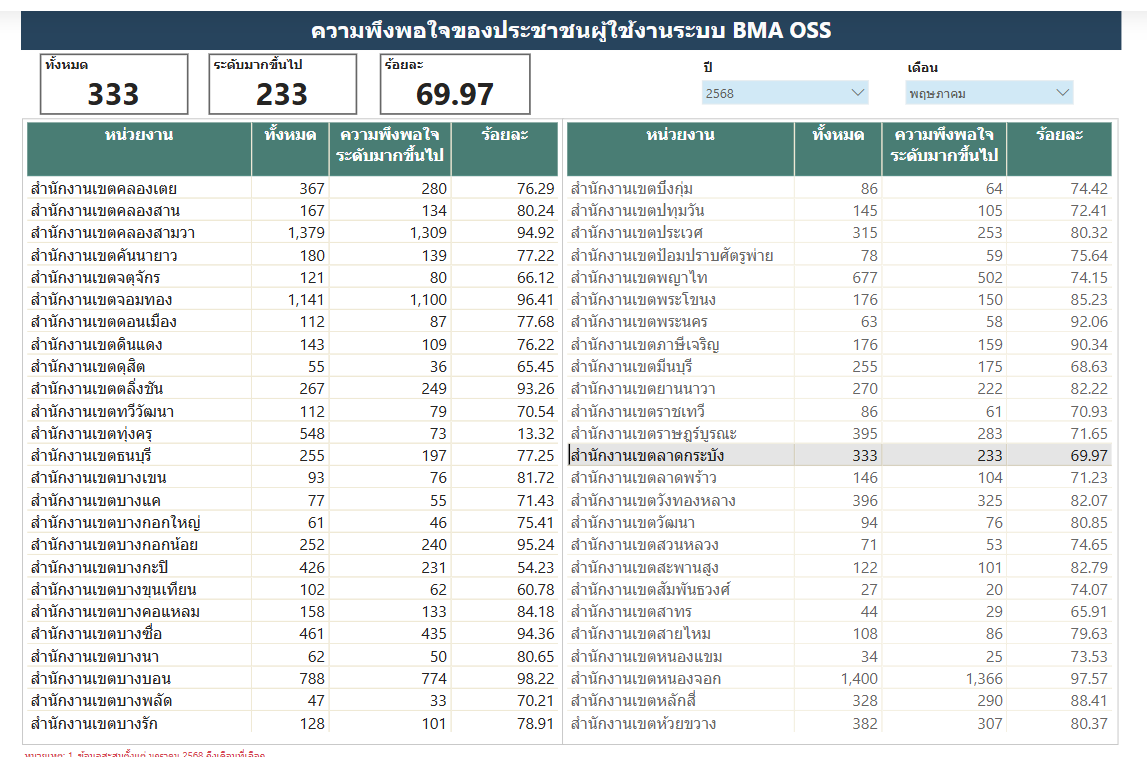Select the row สำนักงานเขตบางซื่อ

pyautogui.click(x=293, y=633)
